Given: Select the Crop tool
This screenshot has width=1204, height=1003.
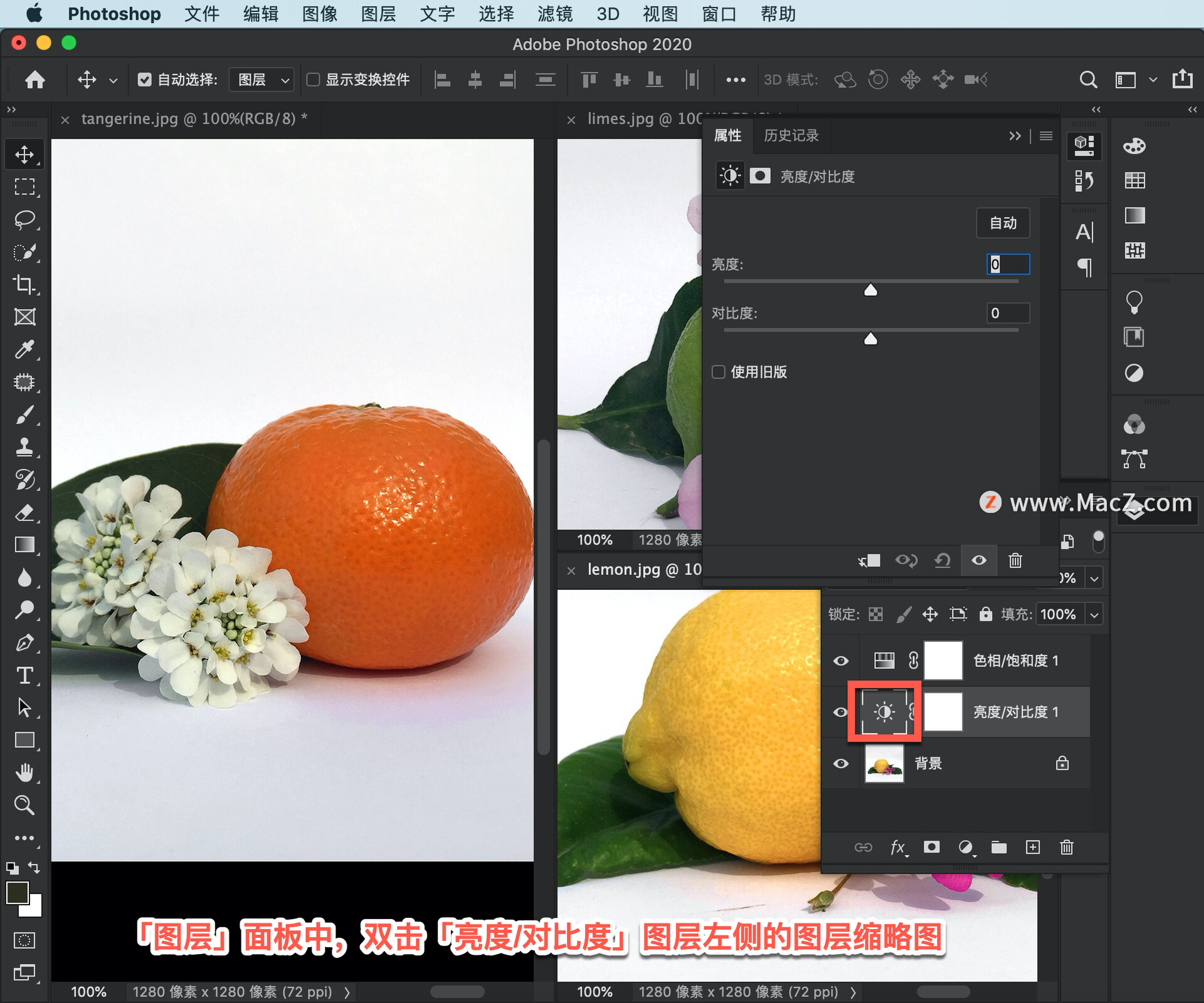Looking at the screenshot, I should tap(24, 284).
